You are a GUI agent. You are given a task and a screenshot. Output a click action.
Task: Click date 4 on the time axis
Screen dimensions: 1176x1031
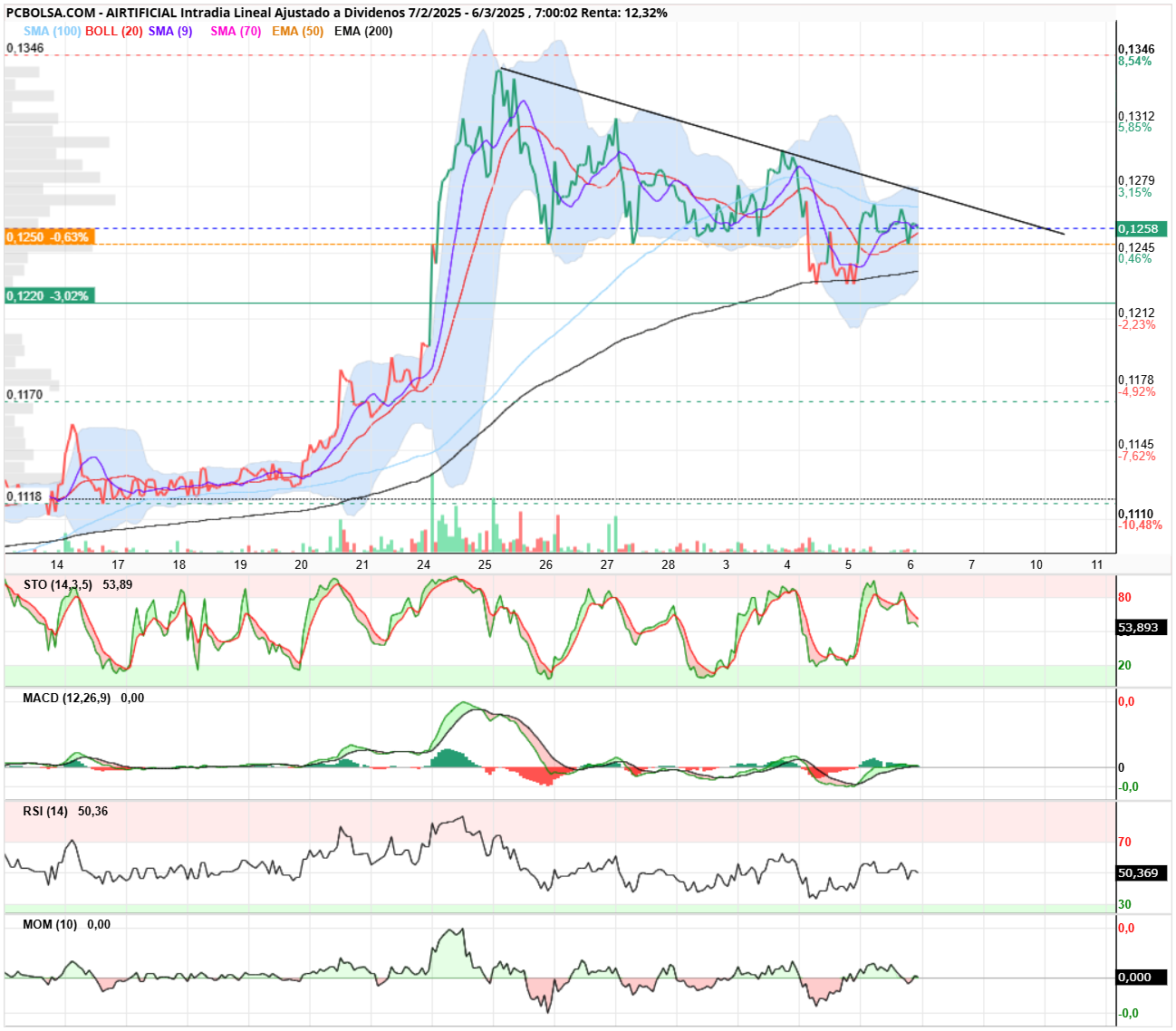(787, 564)
